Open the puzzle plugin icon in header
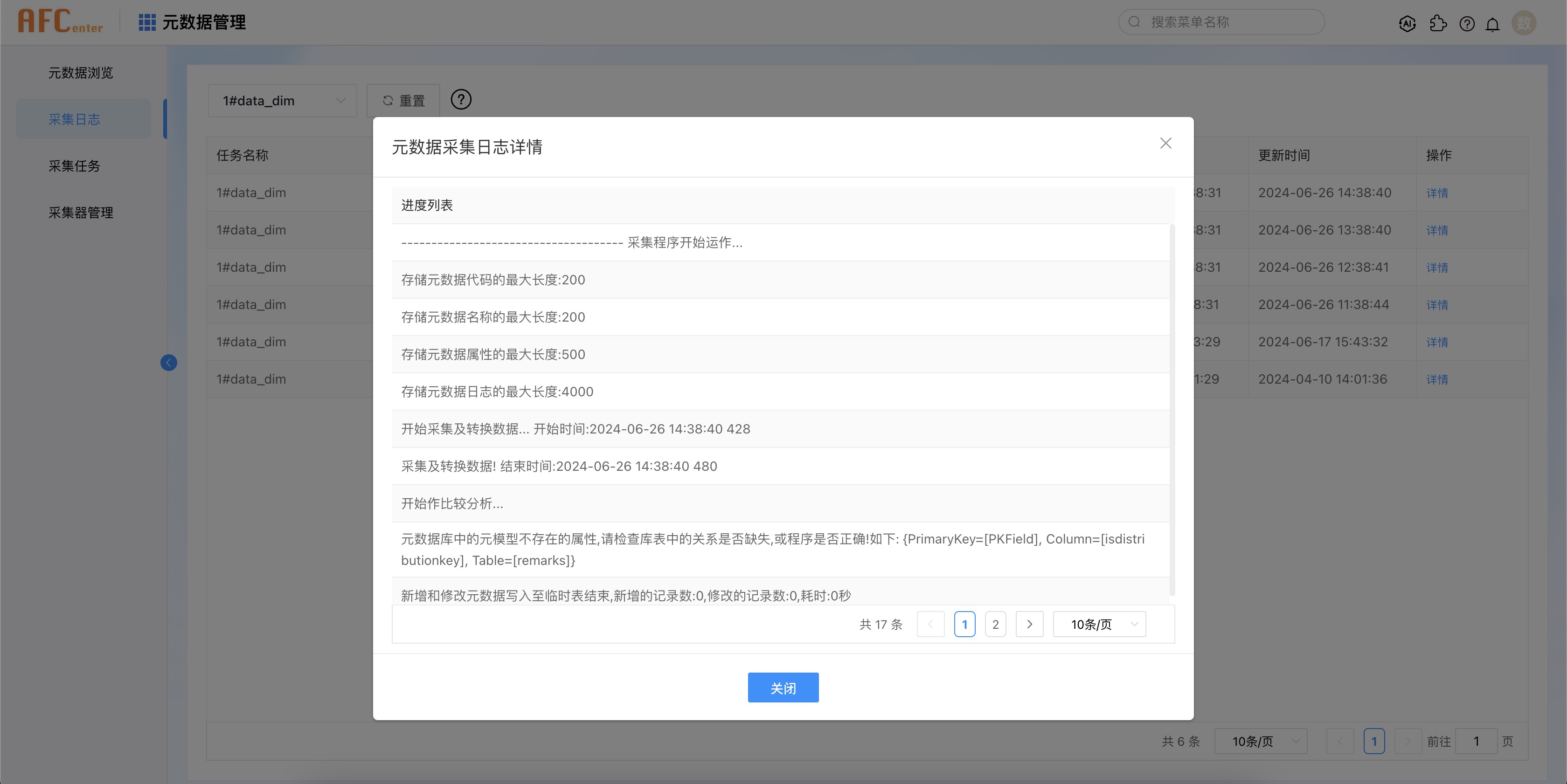The image size is (1567, 784). click(1438, 24)
